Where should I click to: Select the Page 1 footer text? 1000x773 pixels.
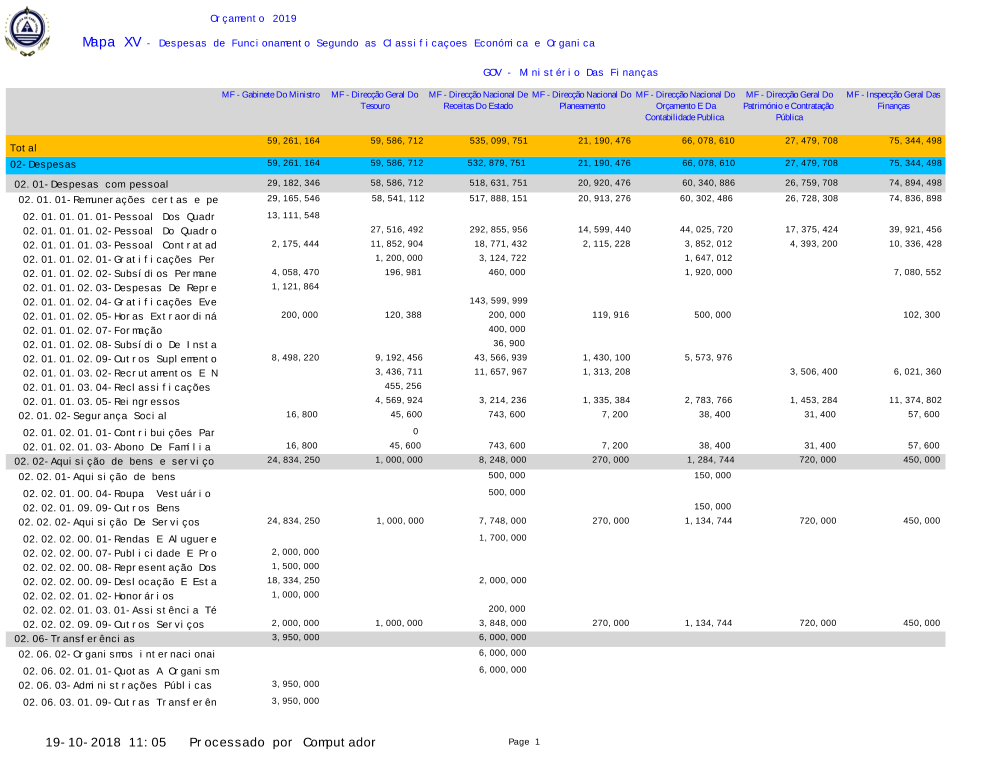pos(523,742)
